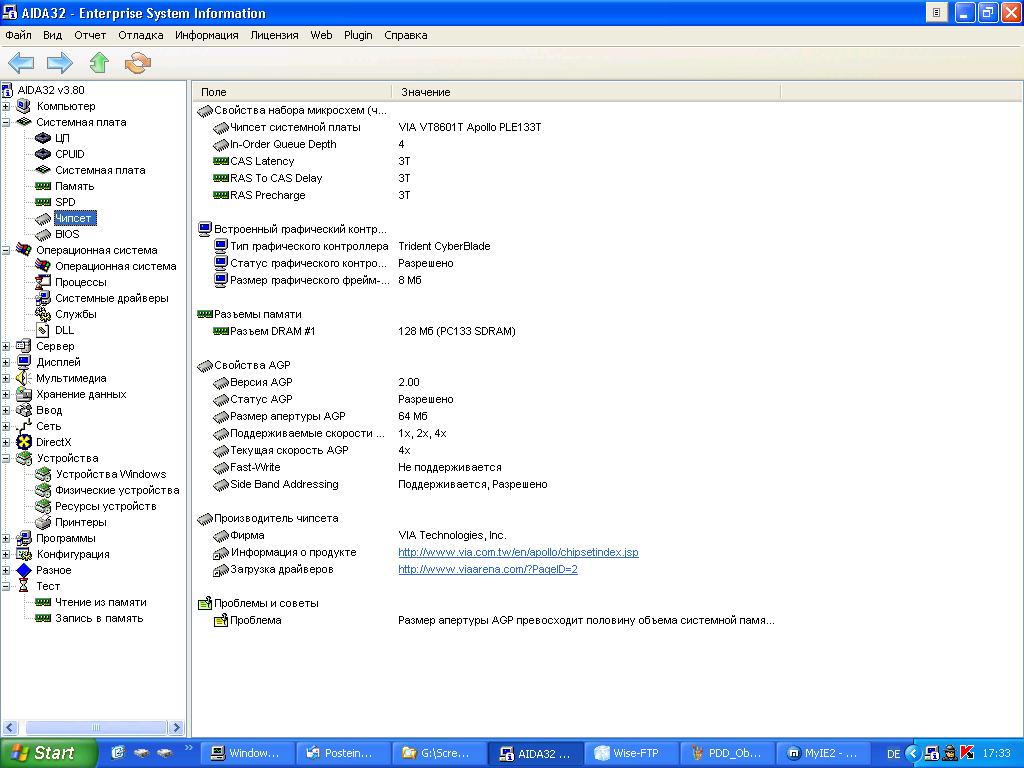The height and width of the screenshot is (768, 1024).
Task: Collapse the Системная плата root node
Action: click(x=6, y=122)
